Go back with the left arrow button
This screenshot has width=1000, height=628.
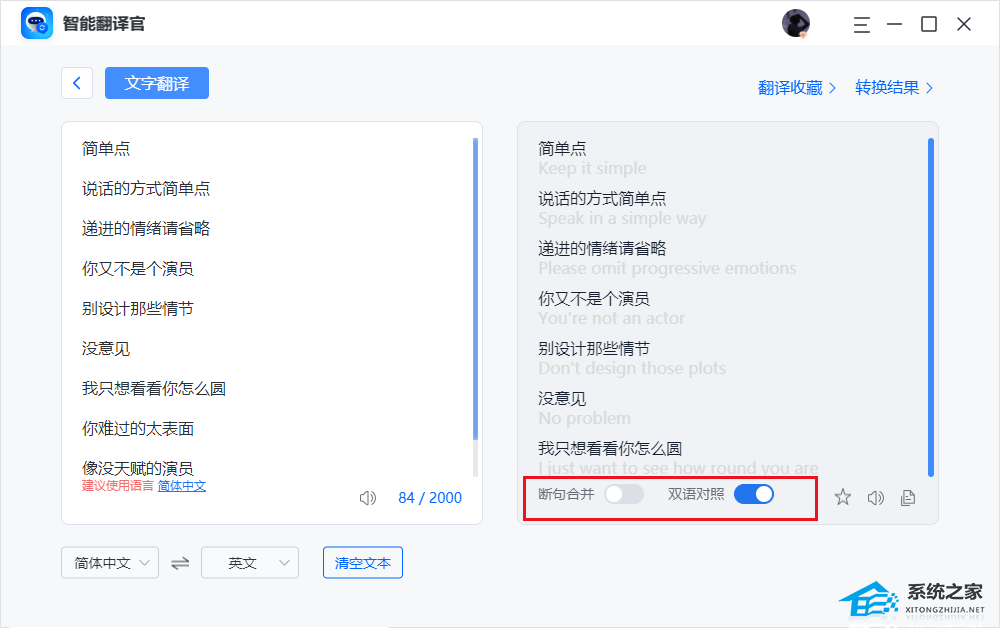pos(77,83)
